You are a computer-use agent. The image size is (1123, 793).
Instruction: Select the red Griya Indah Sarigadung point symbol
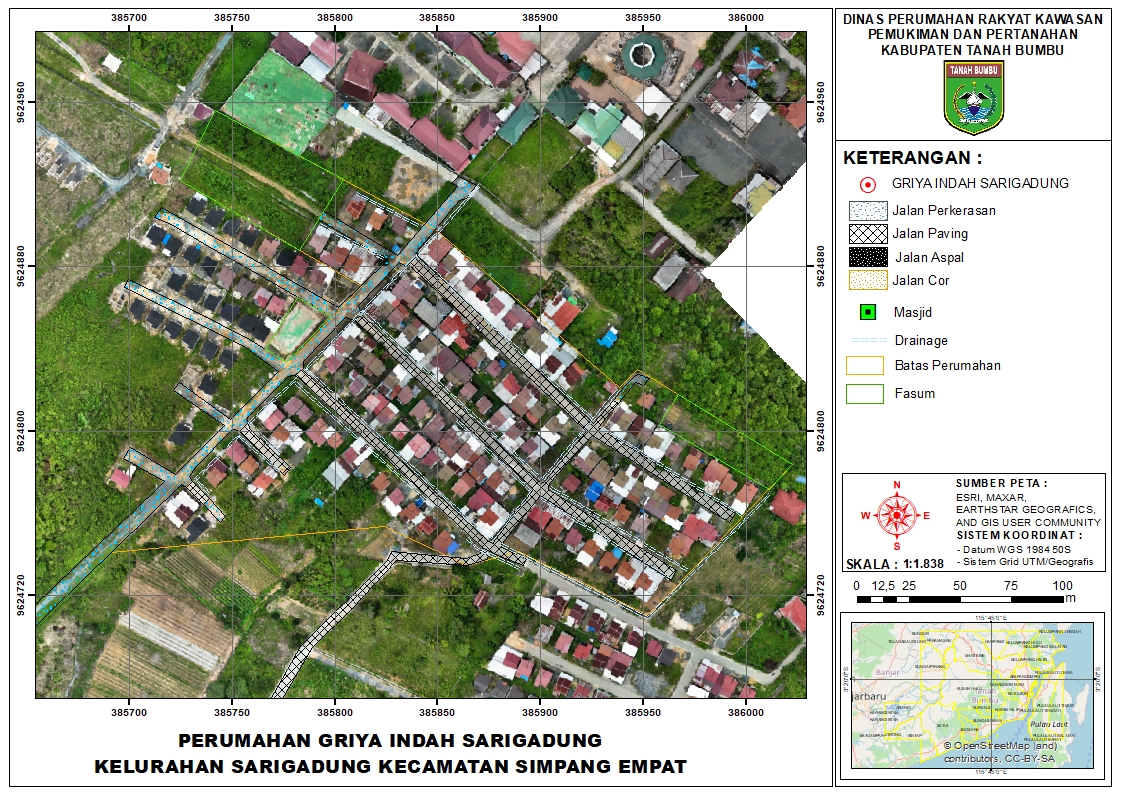tap(868, 184)
